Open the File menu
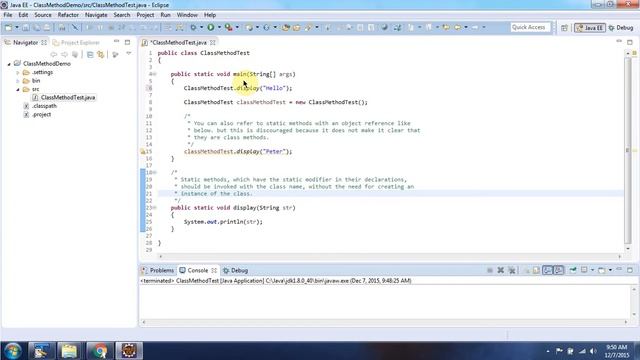Viewport: 640px width, 360px height. pyautogui.click(x=8, y=15)
